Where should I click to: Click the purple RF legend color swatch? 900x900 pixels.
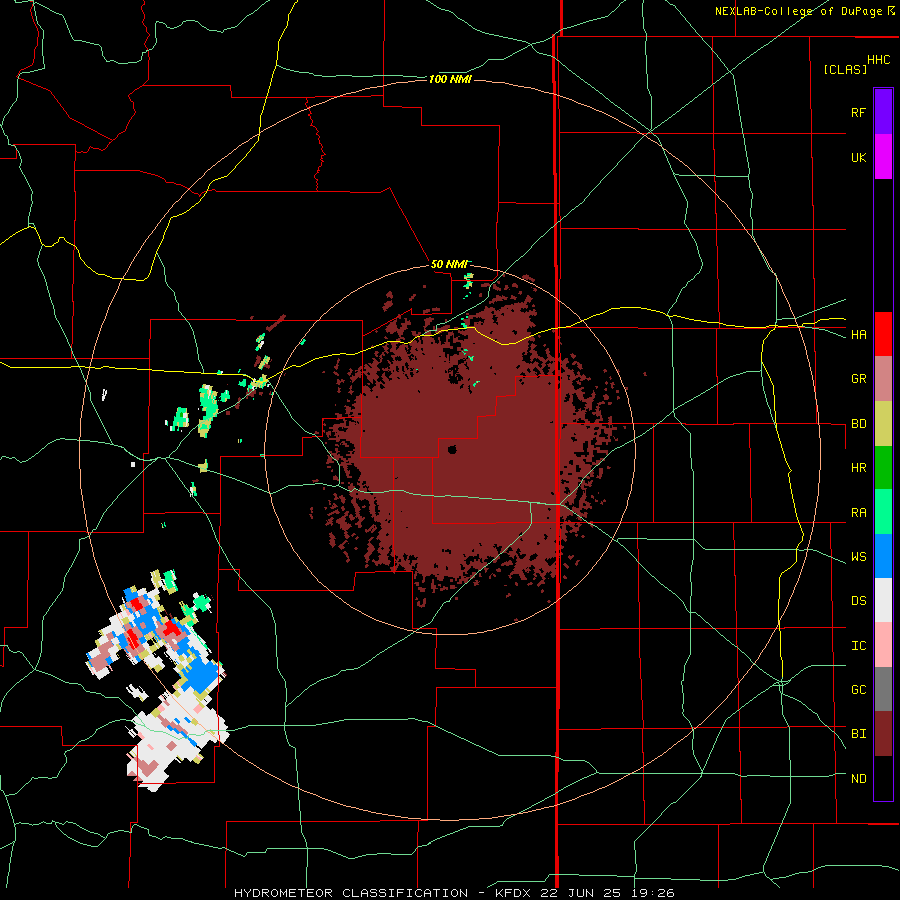click(883, 112)
